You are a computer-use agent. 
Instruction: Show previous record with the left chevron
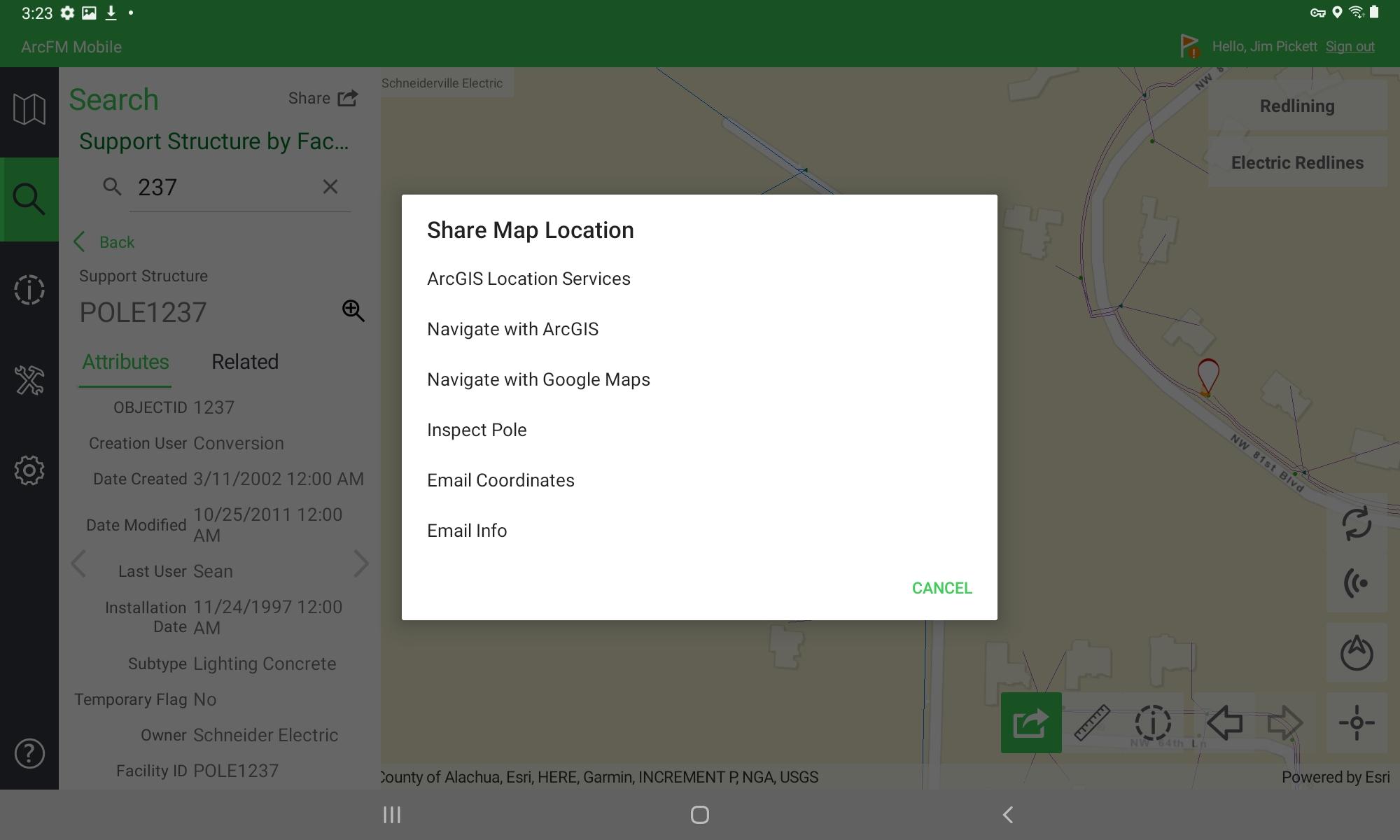click(x=78, y=563)
